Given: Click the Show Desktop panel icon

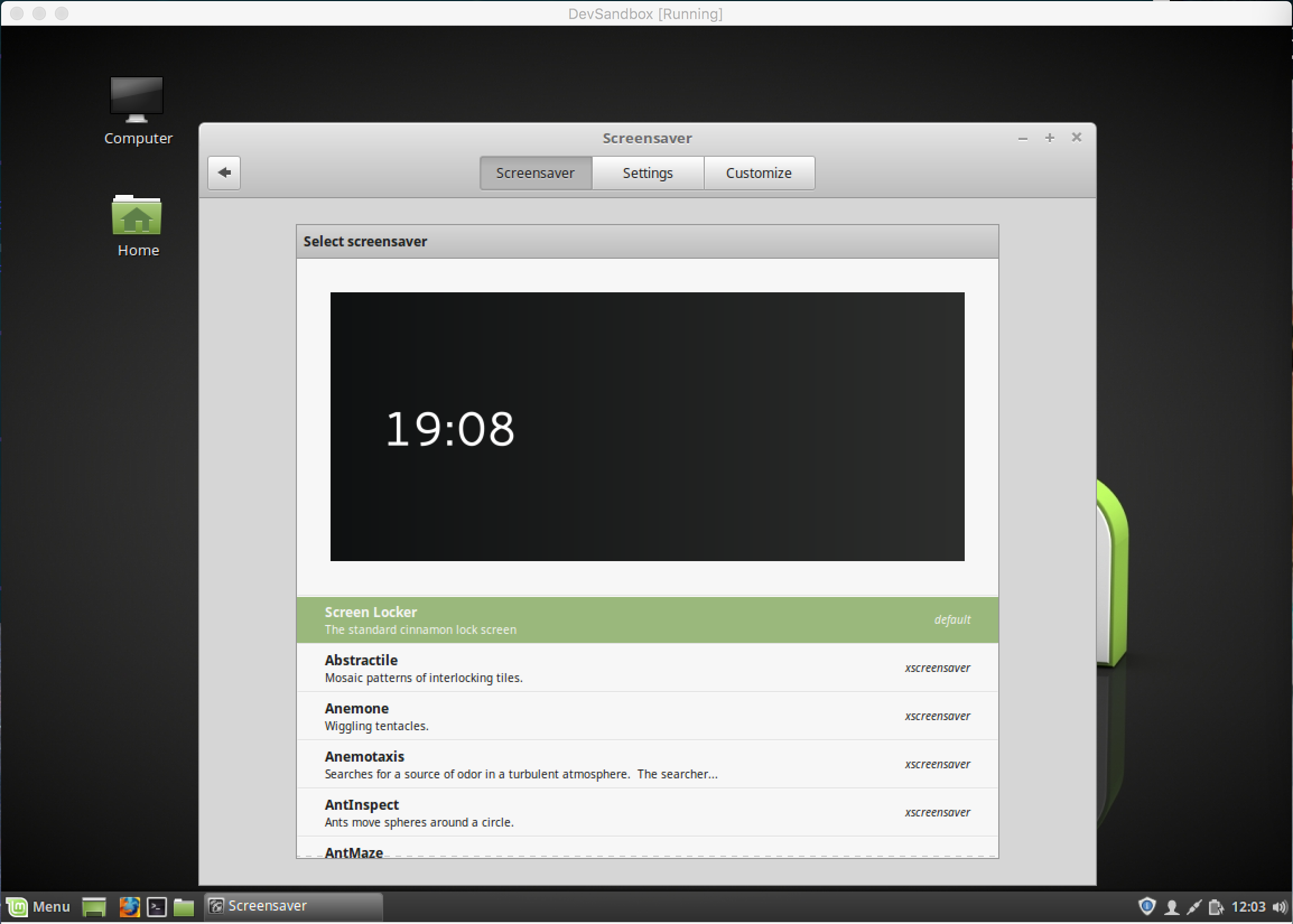Looking at the screenshot, I should tap(95, 907).
